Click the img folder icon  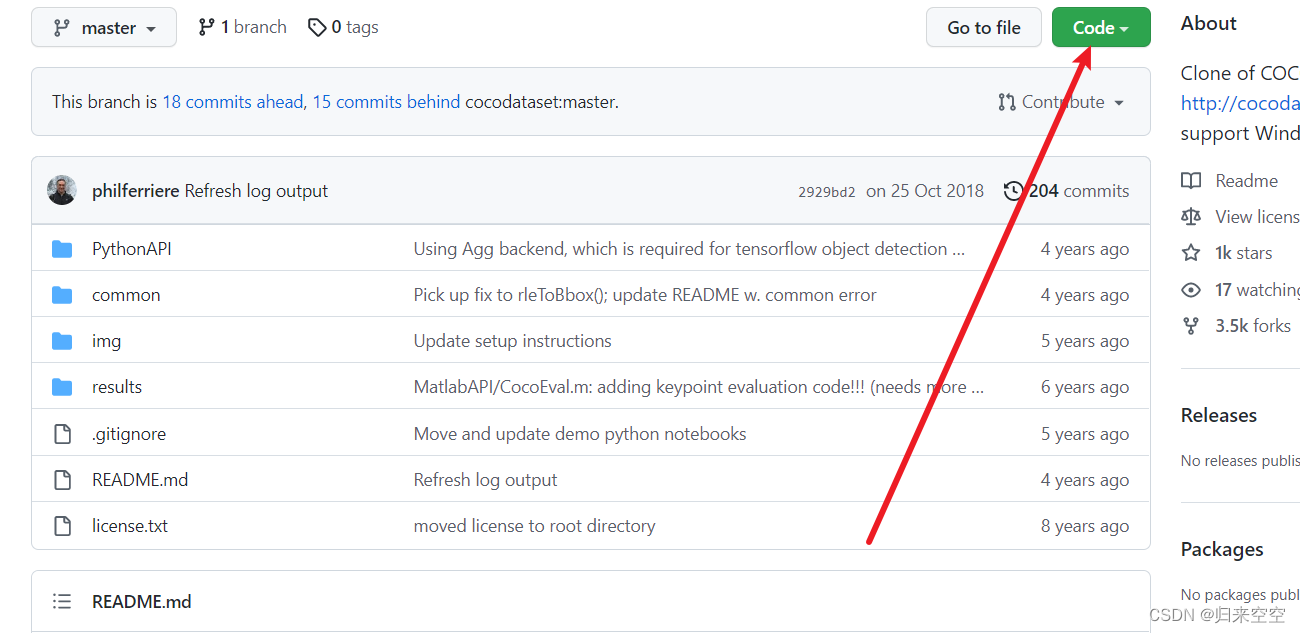[x=62, y=341]
